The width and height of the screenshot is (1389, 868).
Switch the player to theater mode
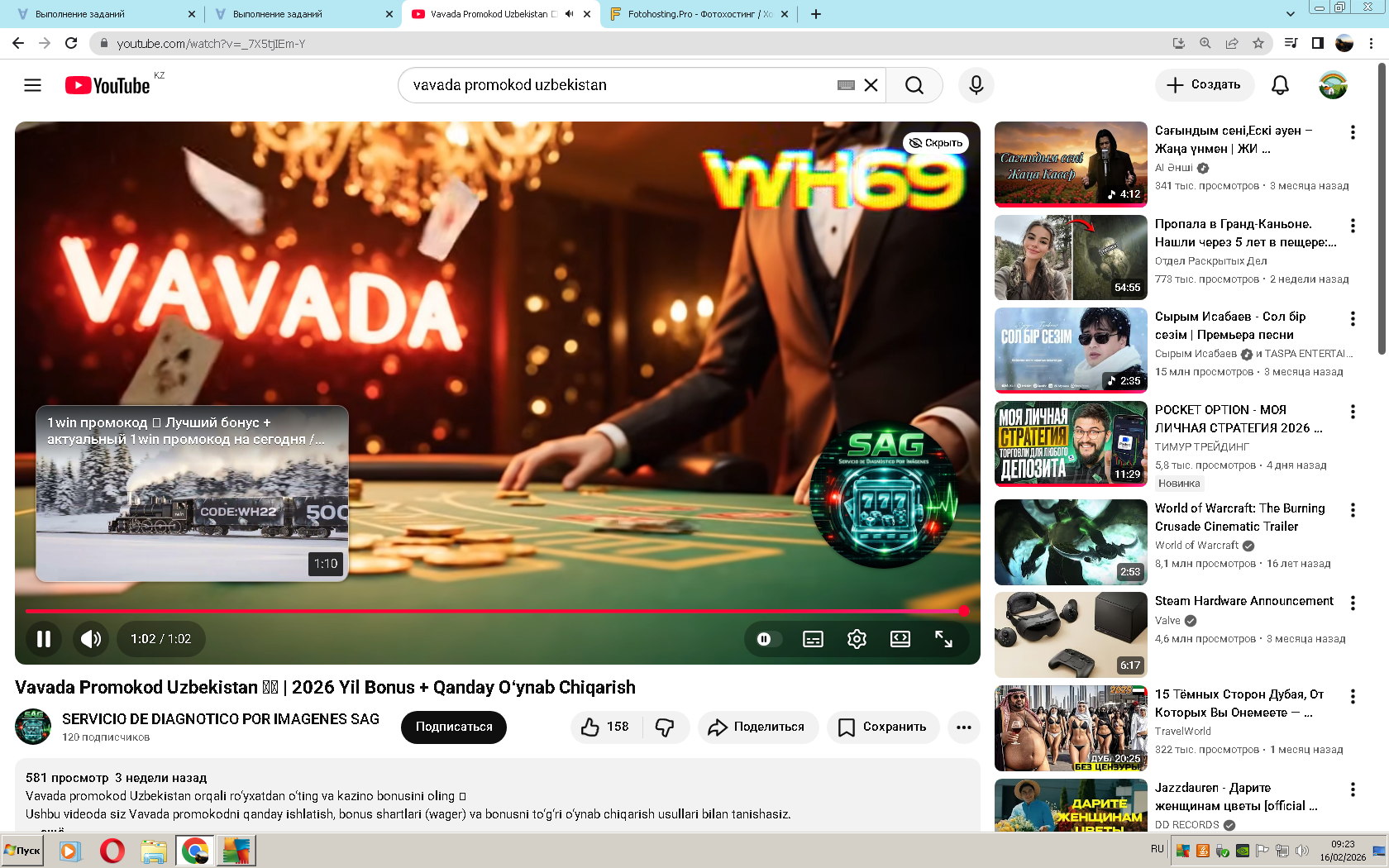(x=900, y=638)
